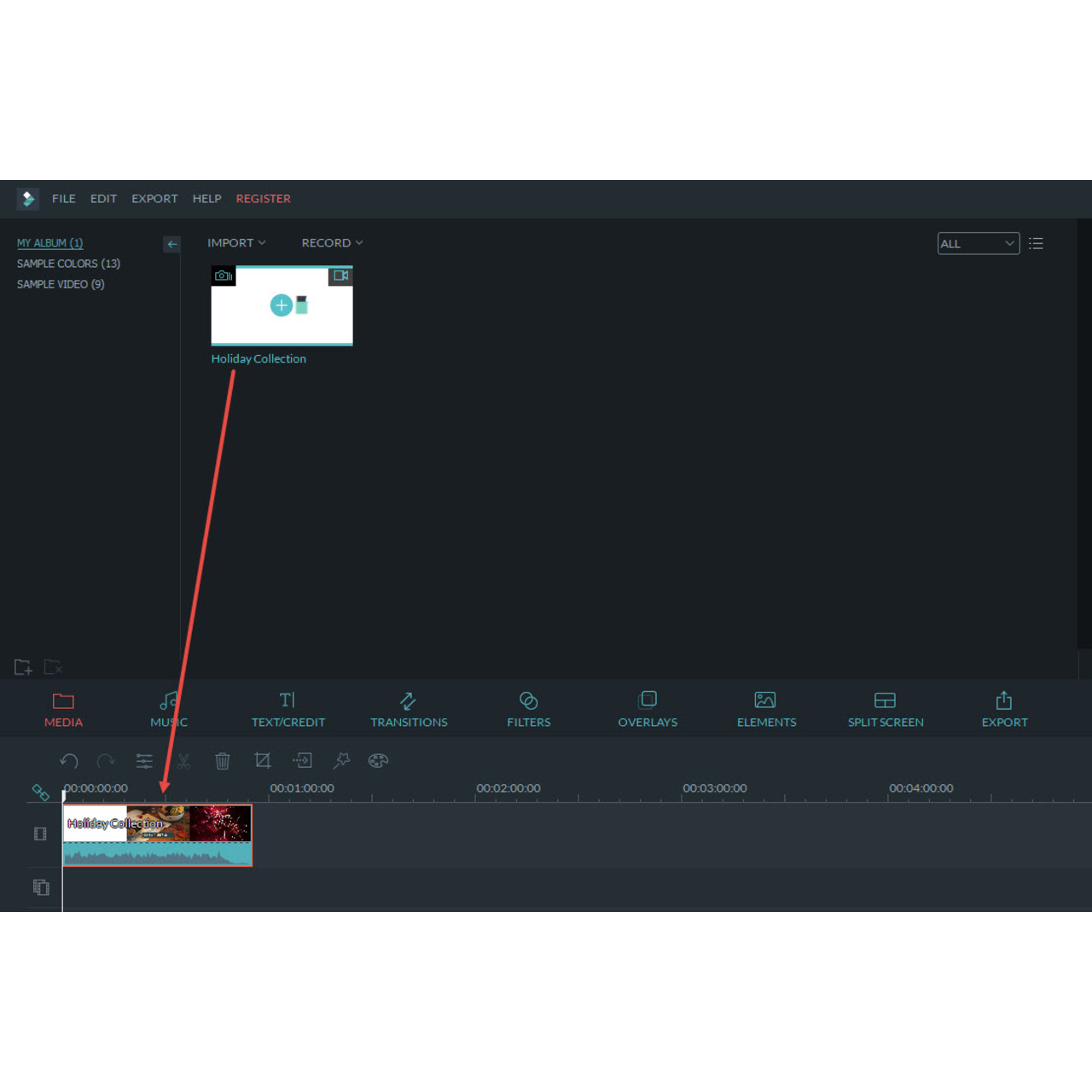The image size is (1092, 1092).
Task: Delete the selected clip using the trash icon
Action: 223,760
